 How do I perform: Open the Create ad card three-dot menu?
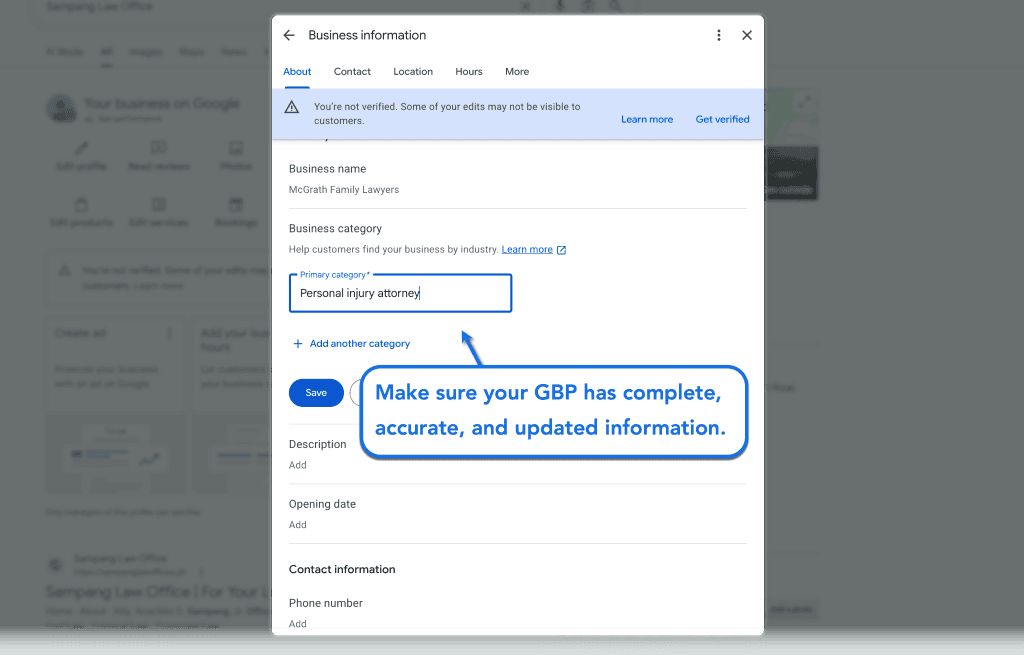(x=170, y=334)
